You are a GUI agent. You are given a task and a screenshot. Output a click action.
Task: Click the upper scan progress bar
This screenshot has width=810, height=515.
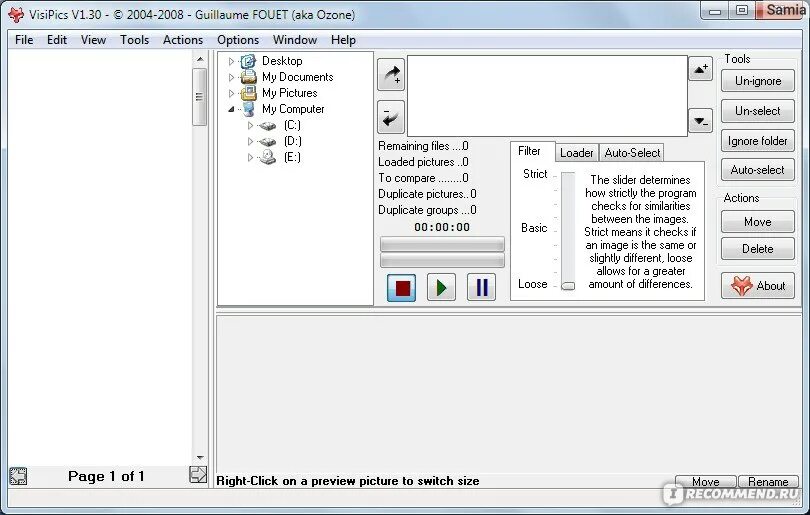click(x=442, y=244)
